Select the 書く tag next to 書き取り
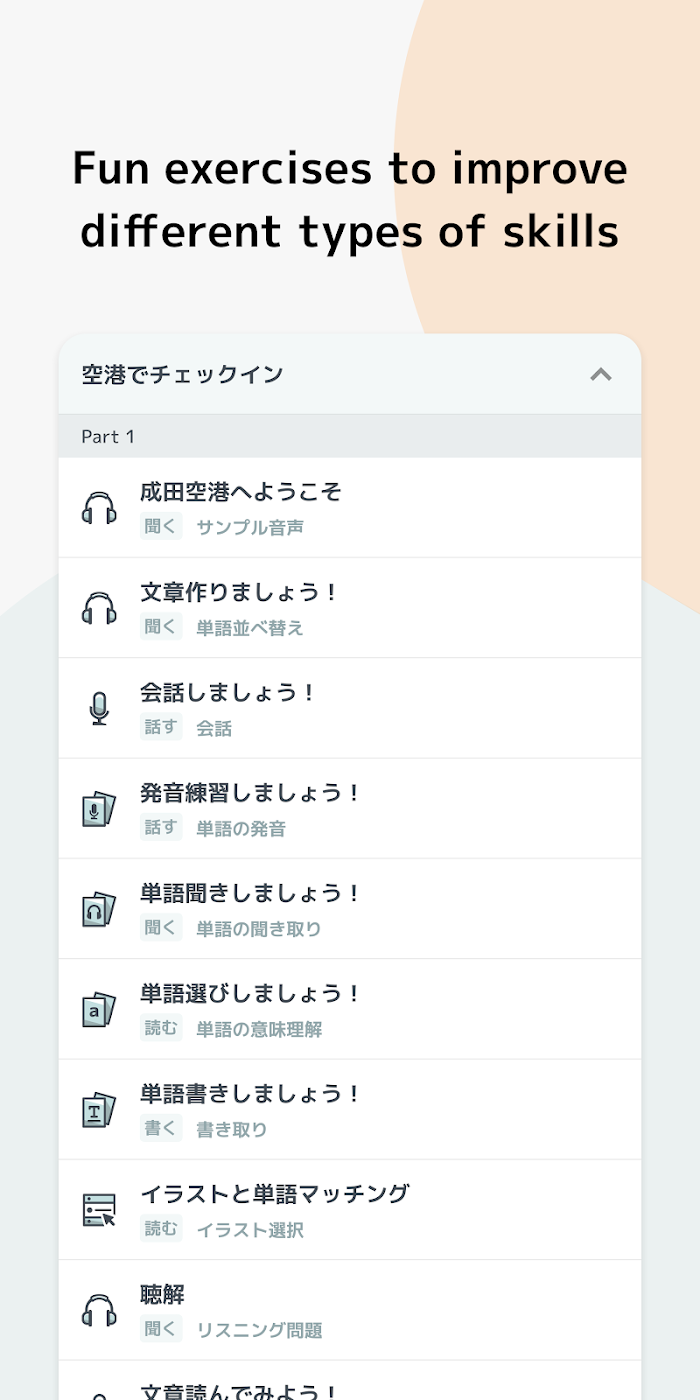Image resolution: width=700 pixels, height=1400 pixels. (x=161, y=1128)
